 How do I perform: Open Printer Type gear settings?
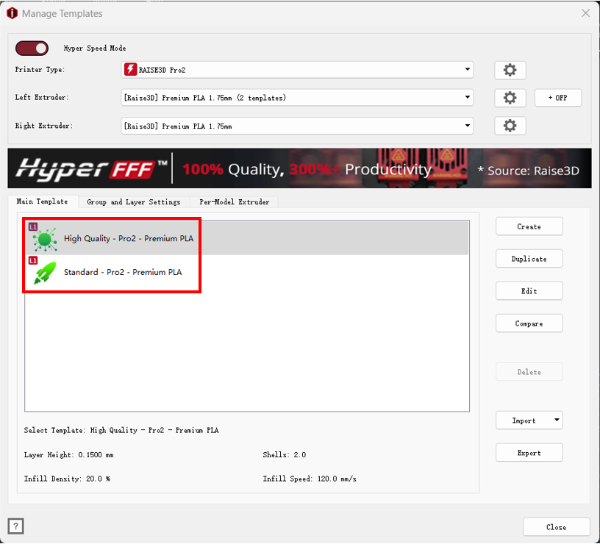pyautogui.click(x=510, y=70)
